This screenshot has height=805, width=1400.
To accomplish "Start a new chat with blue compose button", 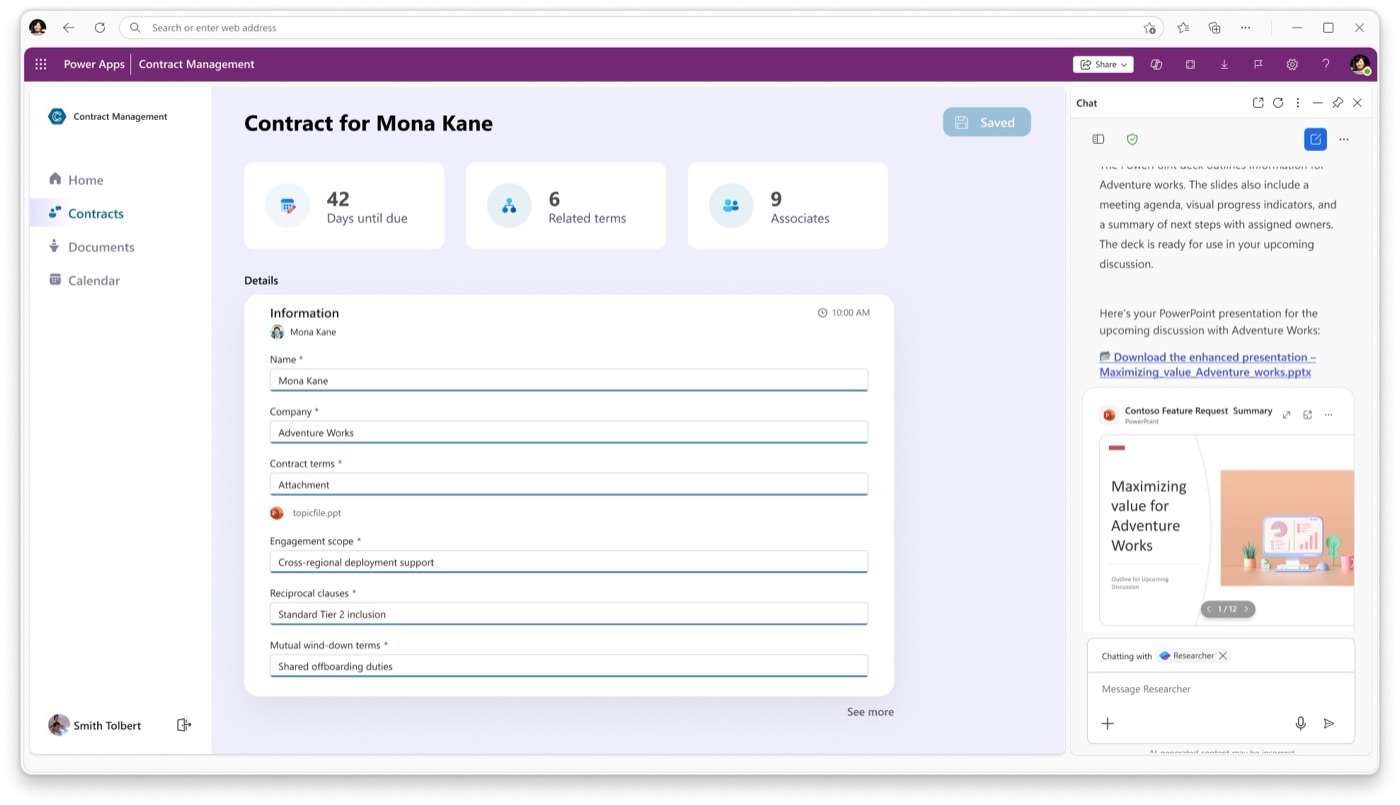I will pos(1316,139).
